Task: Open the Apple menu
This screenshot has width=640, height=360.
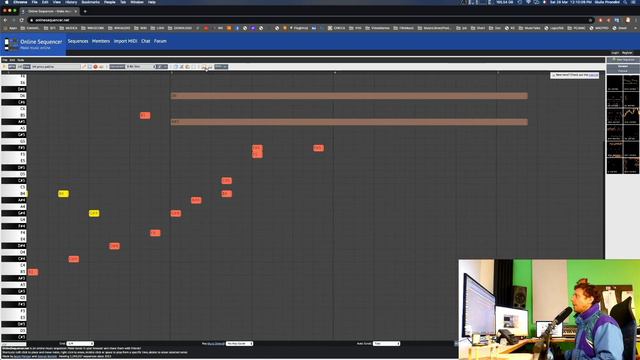Action: (x=7, y=2)
